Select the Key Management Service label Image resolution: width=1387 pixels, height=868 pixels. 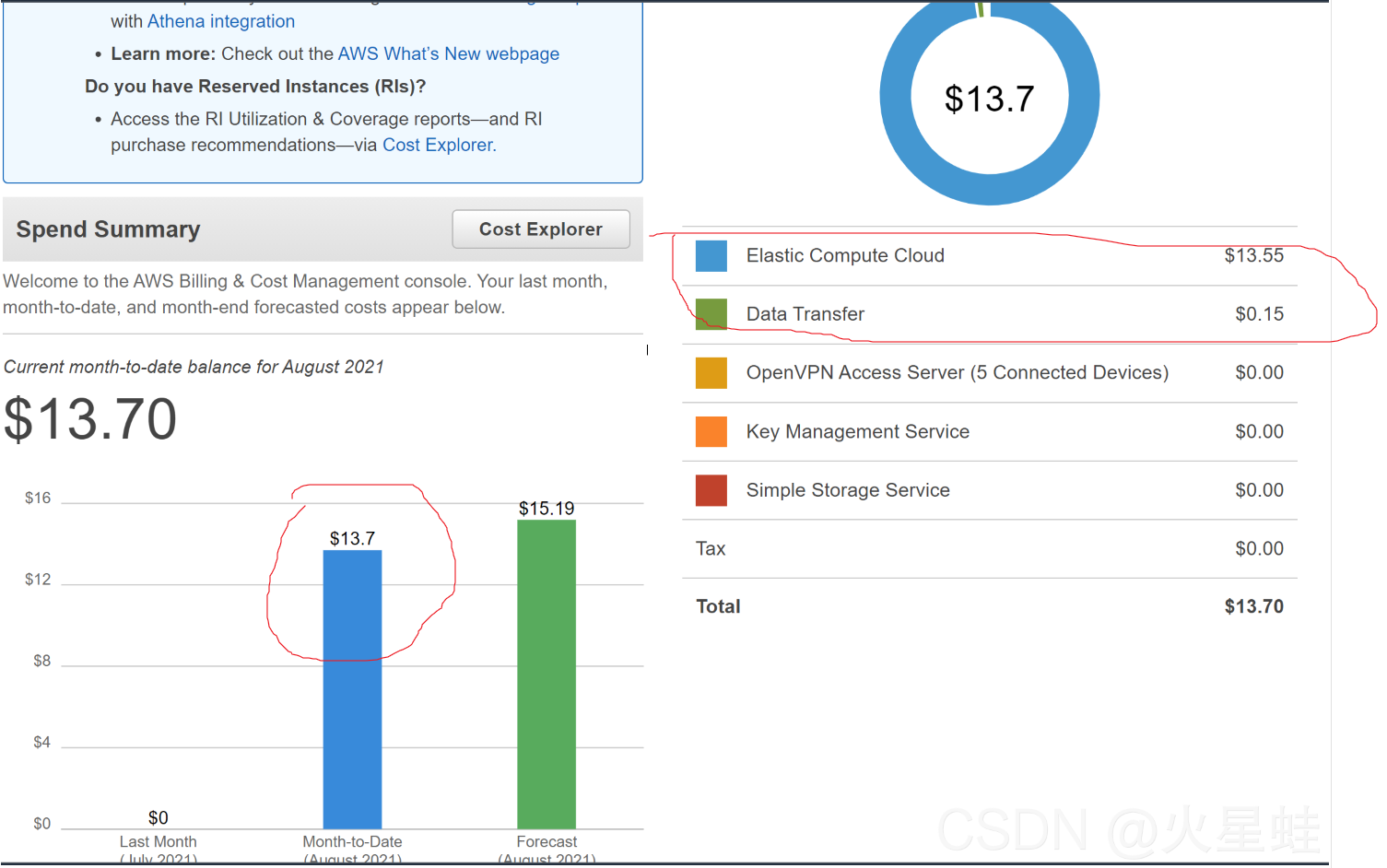pos(858,431)
